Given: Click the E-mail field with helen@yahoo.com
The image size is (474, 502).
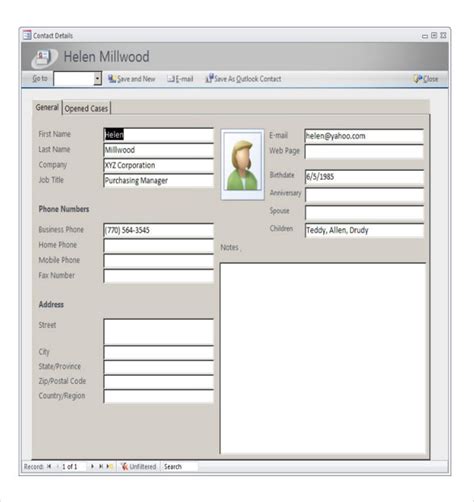Looking at the screenshot, I should (x=364, y=136).
